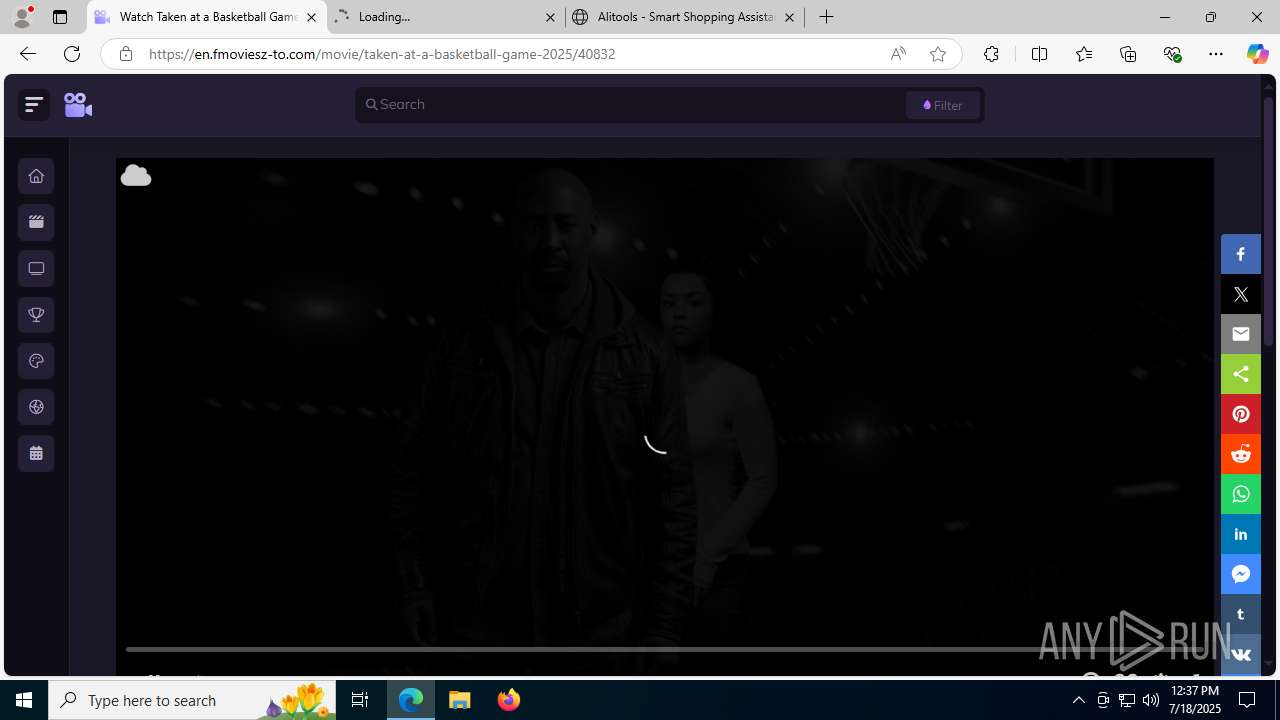Image resolution: width=1280 pixels, height=720 pixels.
Task: Open the TV shows sidebar icon
Action: (x=36, y=268)
